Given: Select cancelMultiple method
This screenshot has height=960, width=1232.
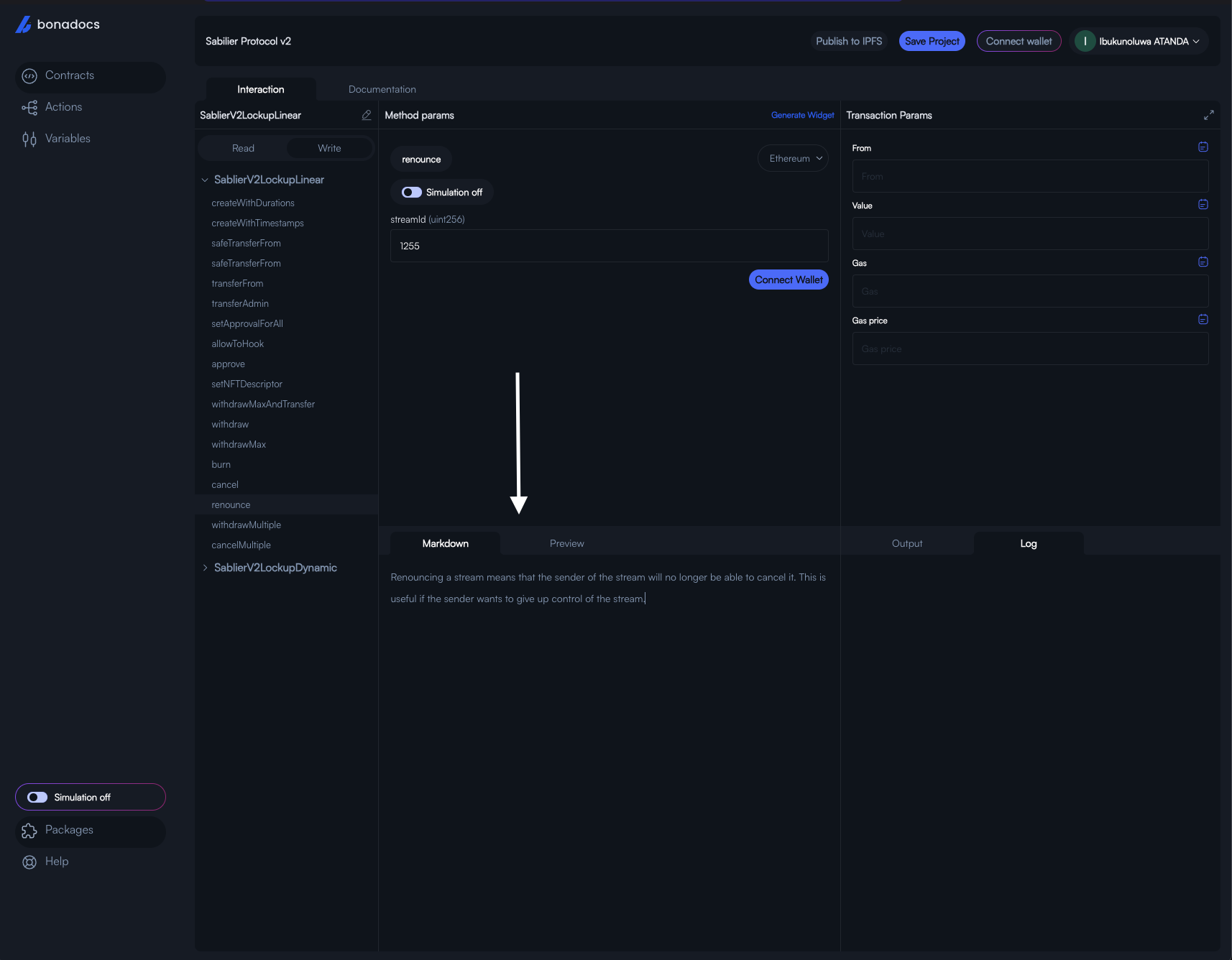Looking at the screenshot, I should pos(241,545).
